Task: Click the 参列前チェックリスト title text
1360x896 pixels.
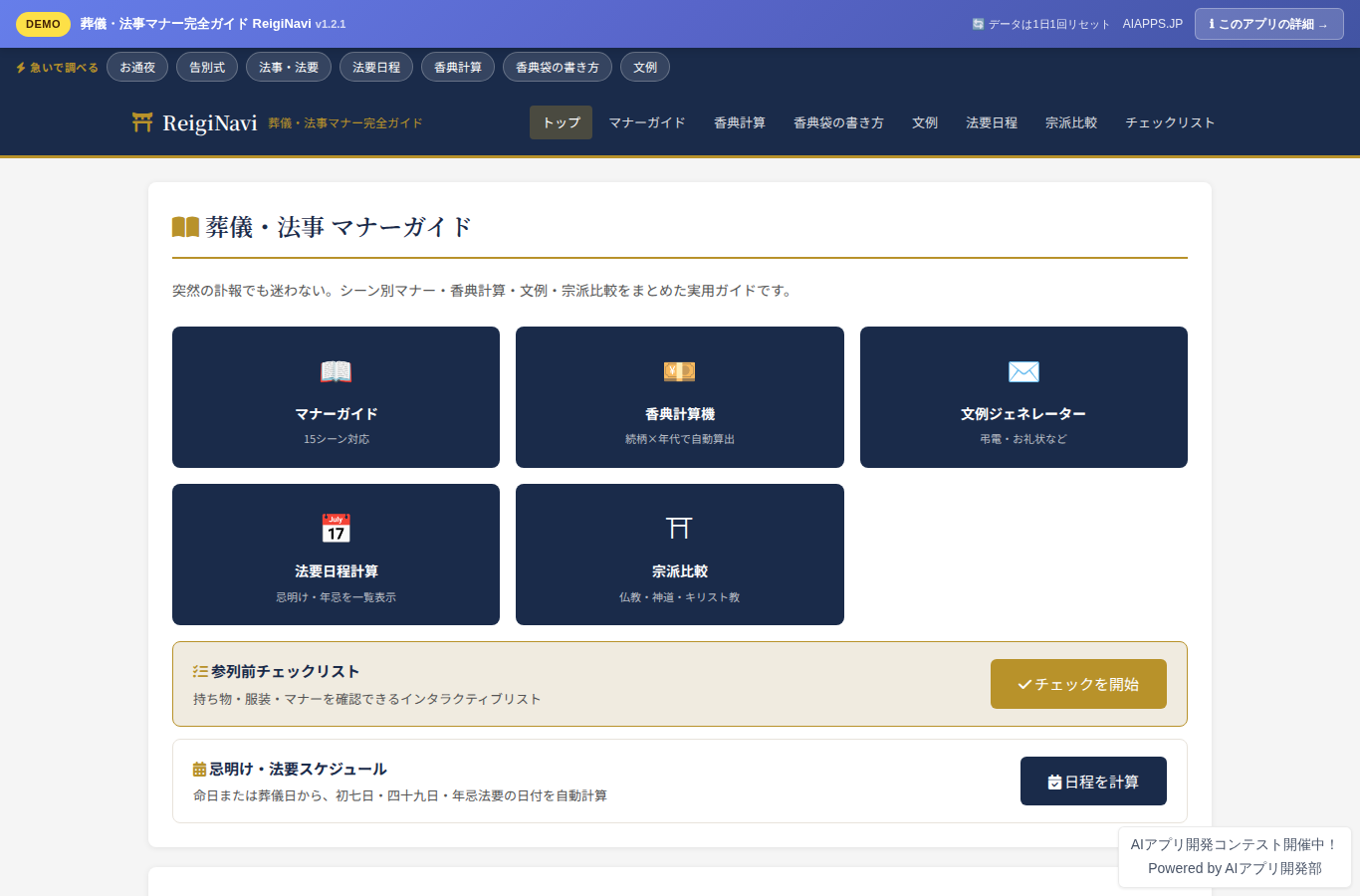Action: pos(285,672)
